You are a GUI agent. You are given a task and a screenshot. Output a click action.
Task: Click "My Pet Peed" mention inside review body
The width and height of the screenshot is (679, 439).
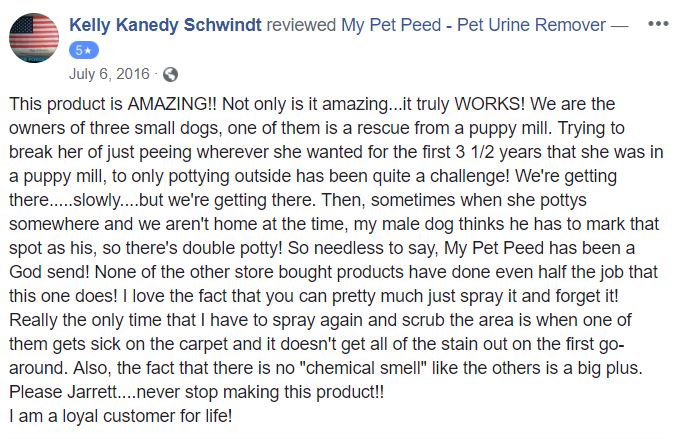point(494,248)
